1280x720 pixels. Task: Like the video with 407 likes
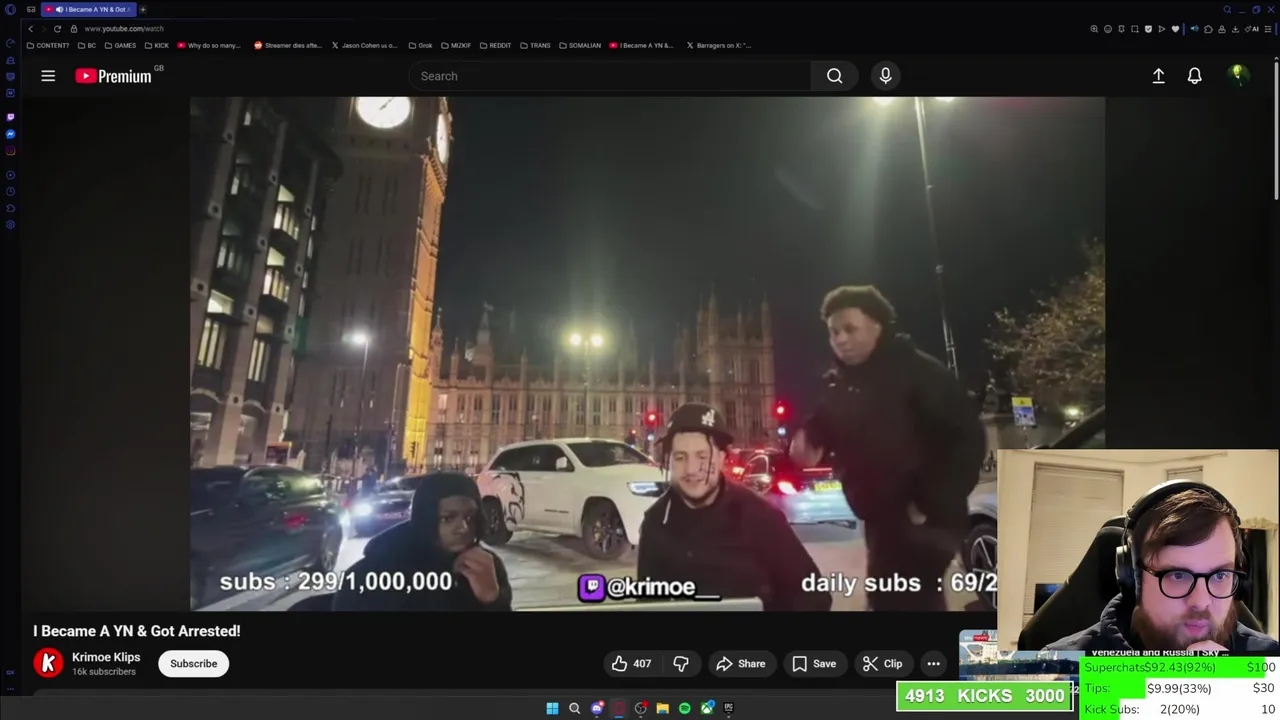[631, 663]
